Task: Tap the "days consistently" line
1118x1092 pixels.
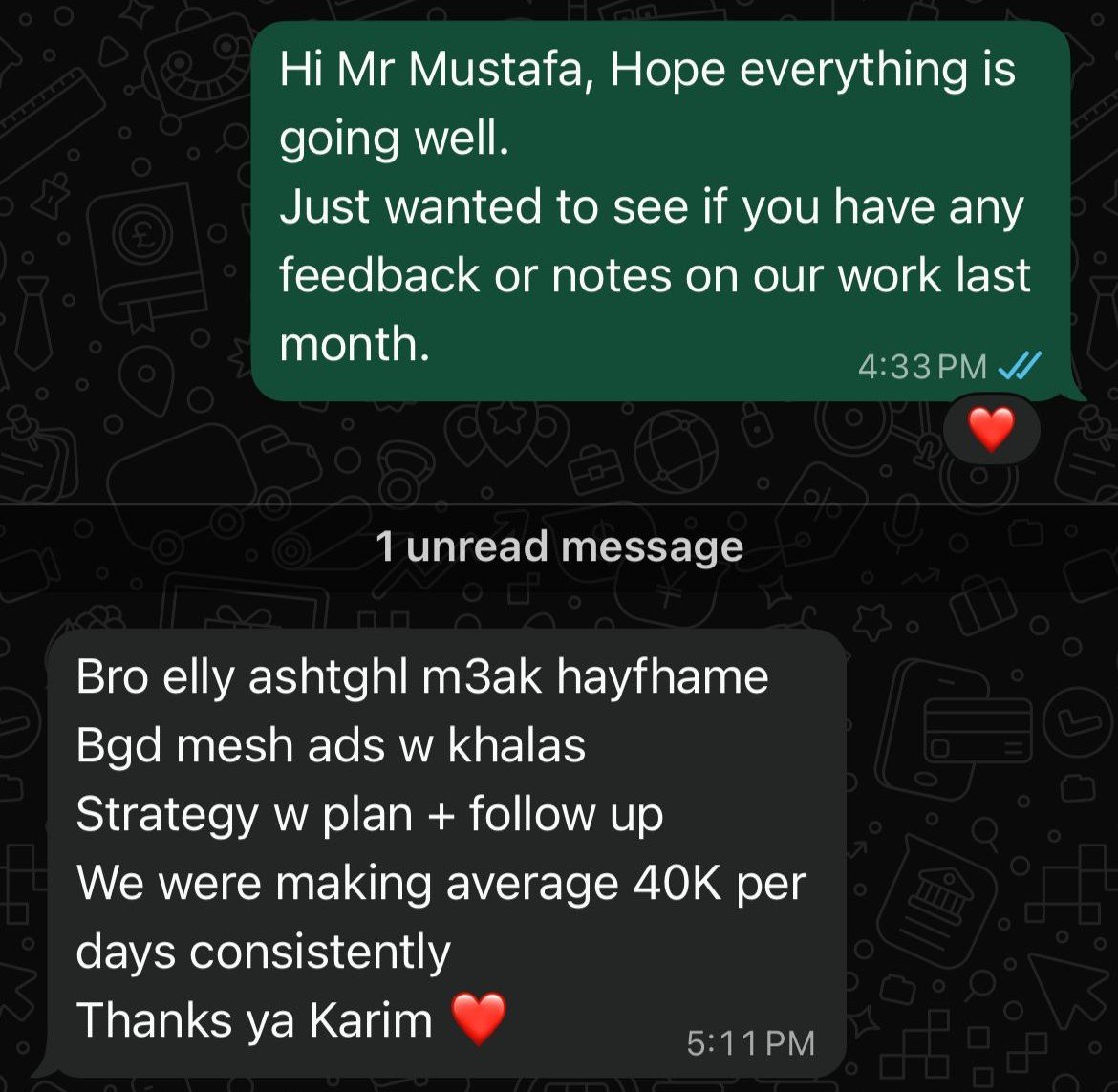Action: tap(263, 953)
